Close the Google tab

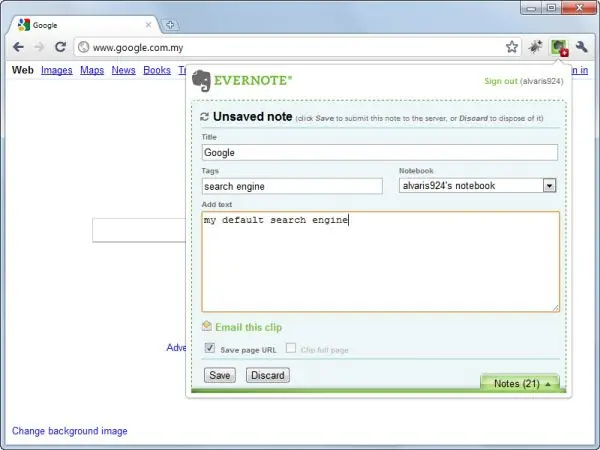[x=148, y=25]
